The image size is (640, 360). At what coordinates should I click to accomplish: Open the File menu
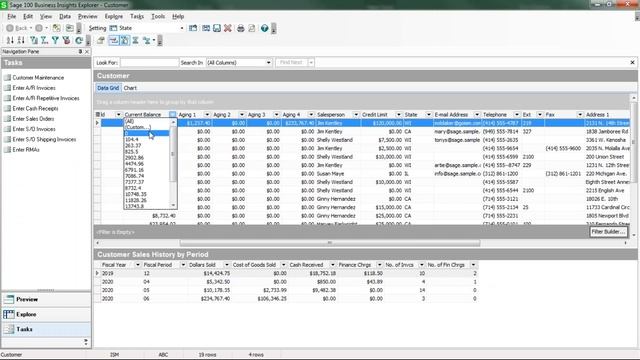point(11,16)
